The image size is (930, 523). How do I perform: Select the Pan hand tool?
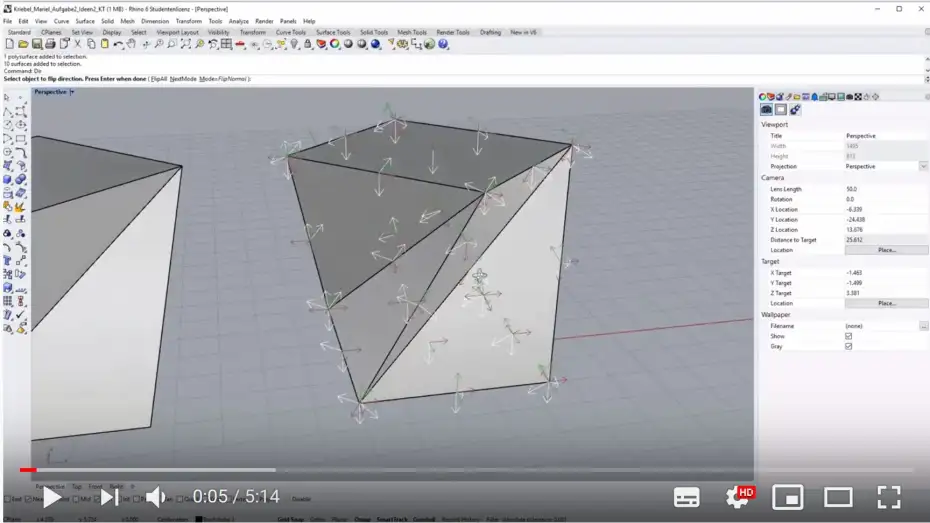132,44
